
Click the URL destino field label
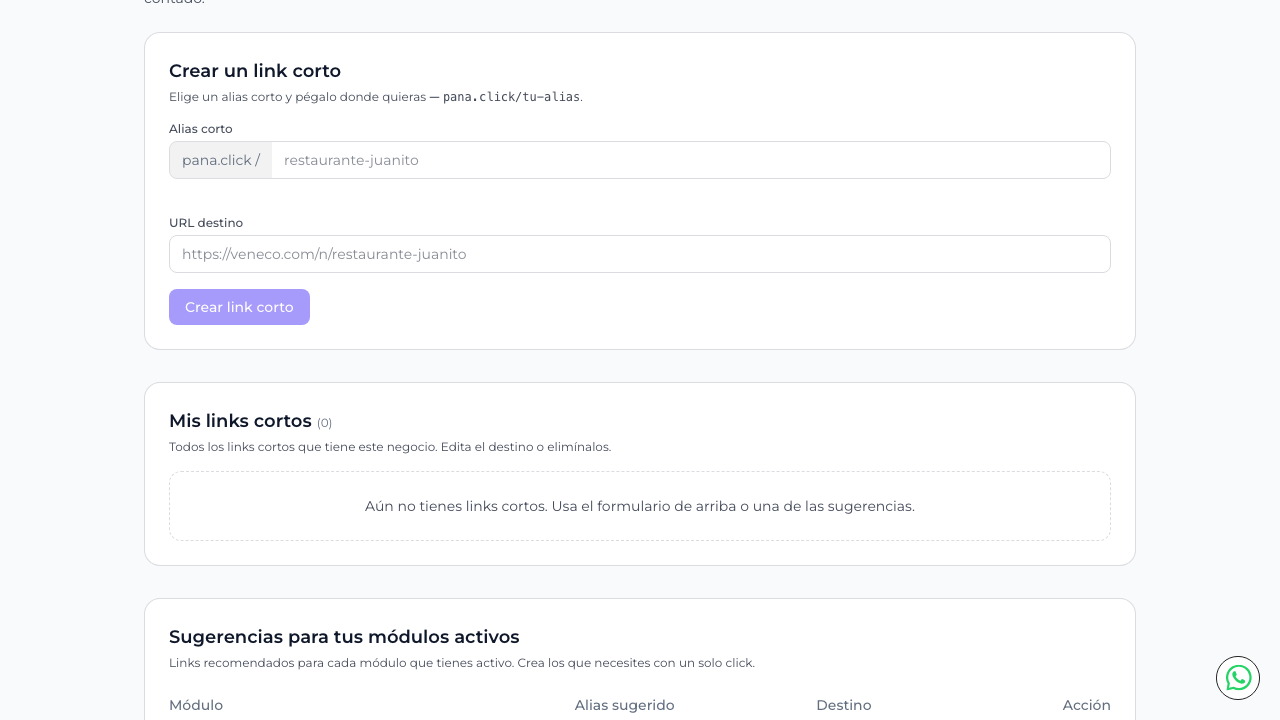pyautogui.click(x=206, y=223)
